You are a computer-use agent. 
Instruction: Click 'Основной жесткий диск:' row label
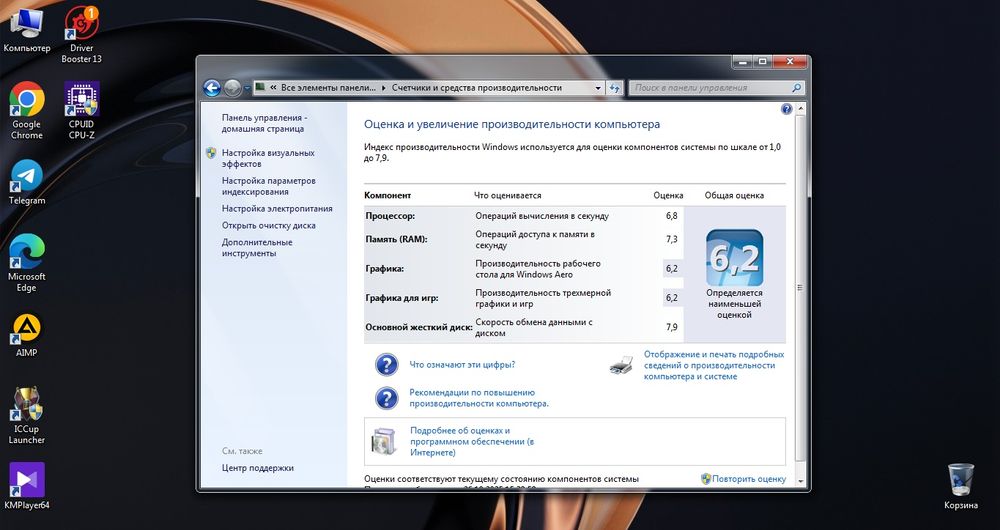pos(419,327)
